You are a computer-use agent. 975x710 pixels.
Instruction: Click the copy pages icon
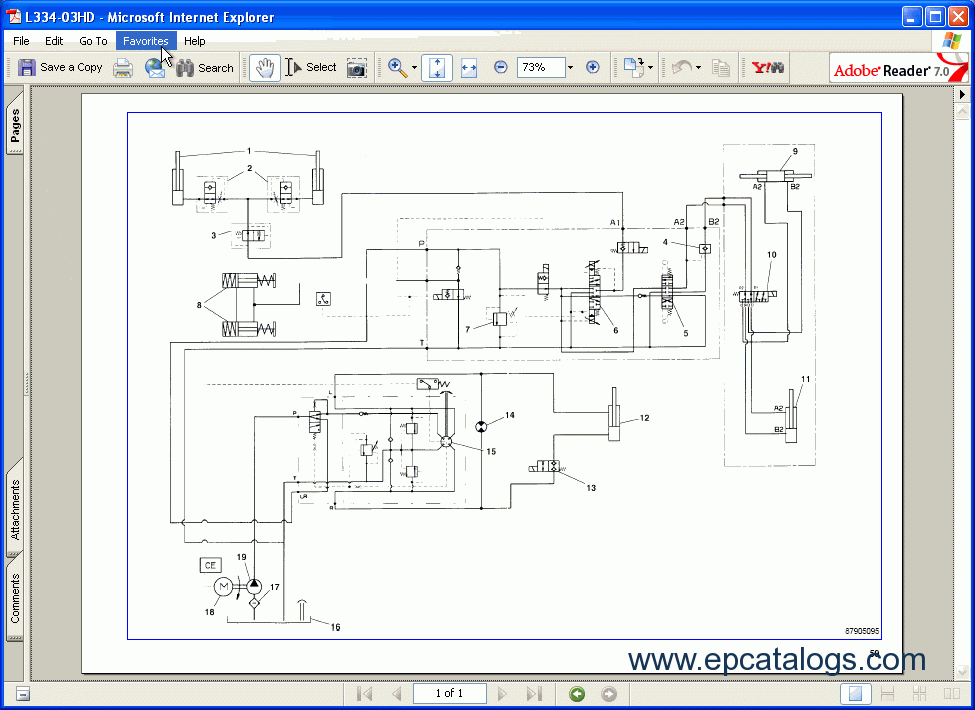[721, 67]
